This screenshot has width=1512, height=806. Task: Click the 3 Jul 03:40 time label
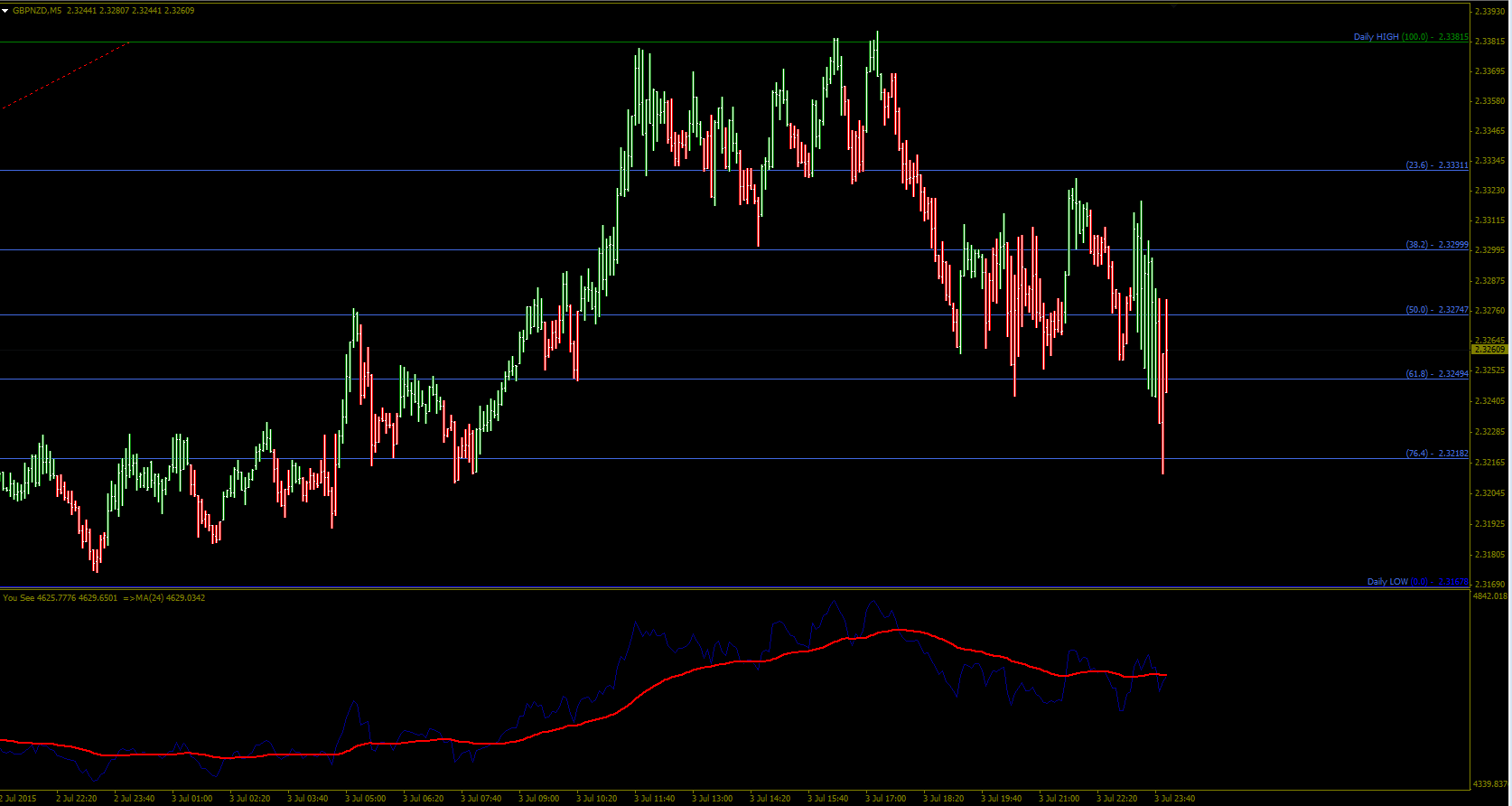[x=307, y=799]
